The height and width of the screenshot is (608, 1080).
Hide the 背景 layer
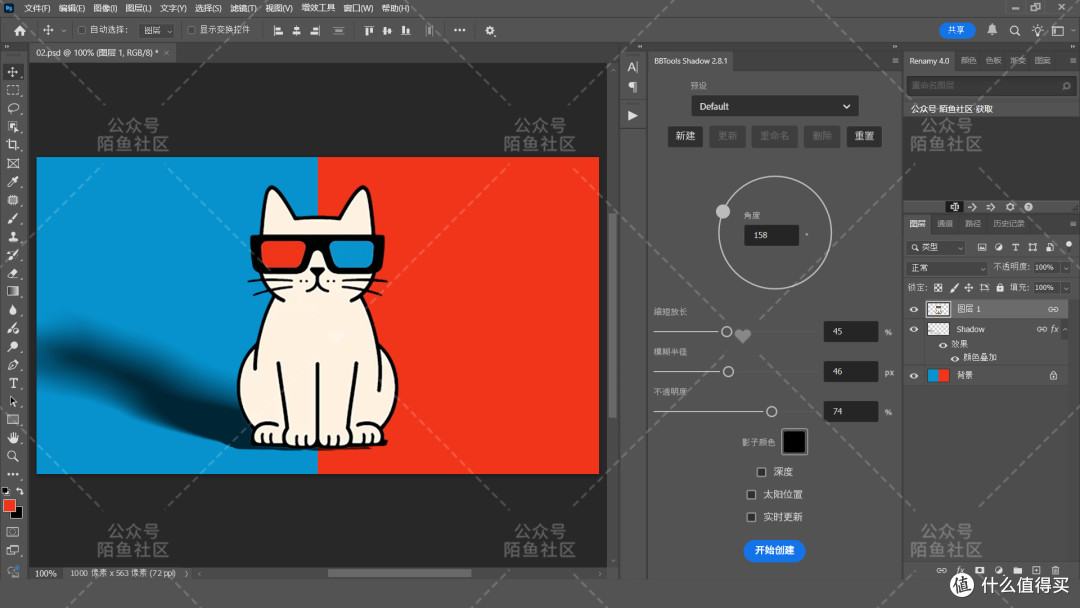pos(914,375)
